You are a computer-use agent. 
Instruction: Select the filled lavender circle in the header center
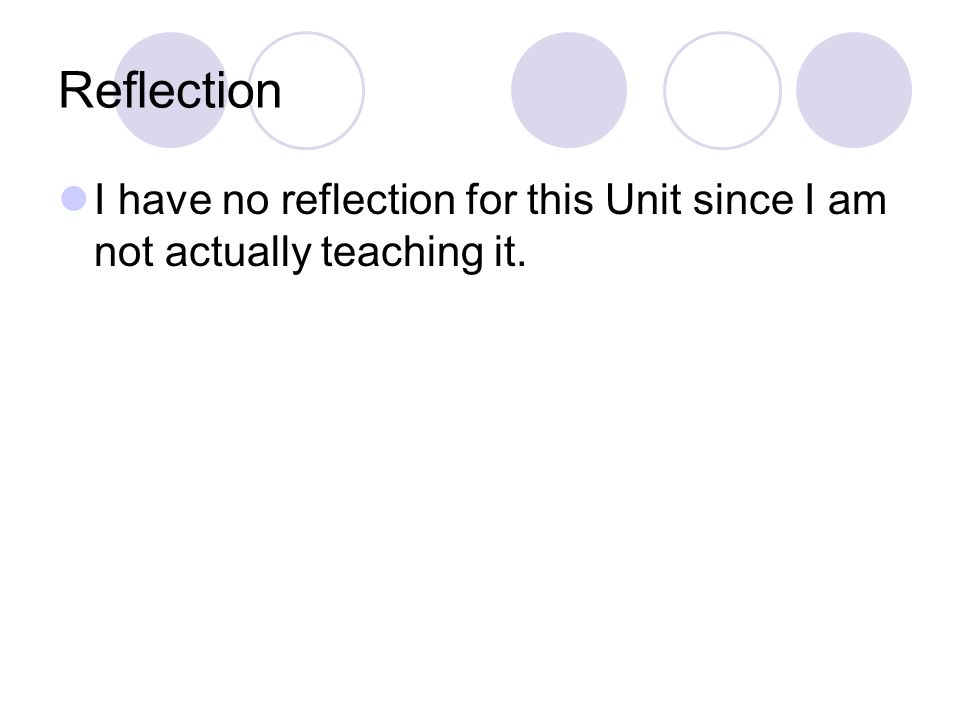[x=569, y=90]
